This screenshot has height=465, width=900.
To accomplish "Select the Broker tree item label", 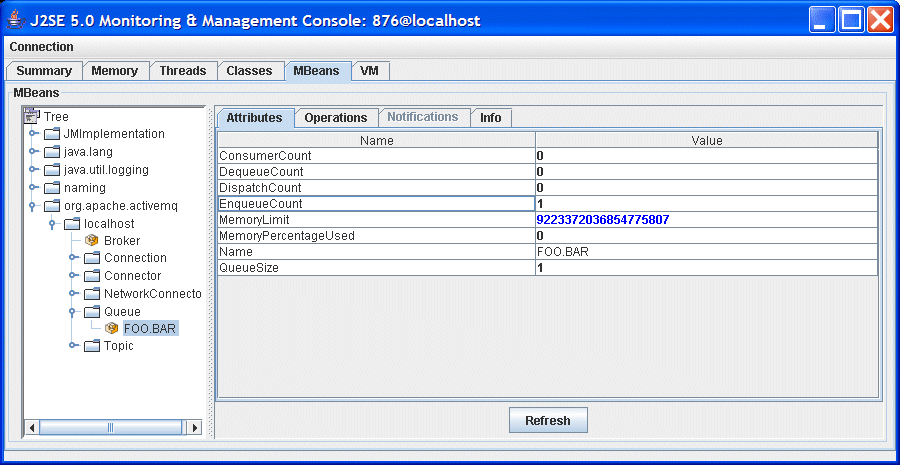I will pyautogui.click(x=122, y=241).
